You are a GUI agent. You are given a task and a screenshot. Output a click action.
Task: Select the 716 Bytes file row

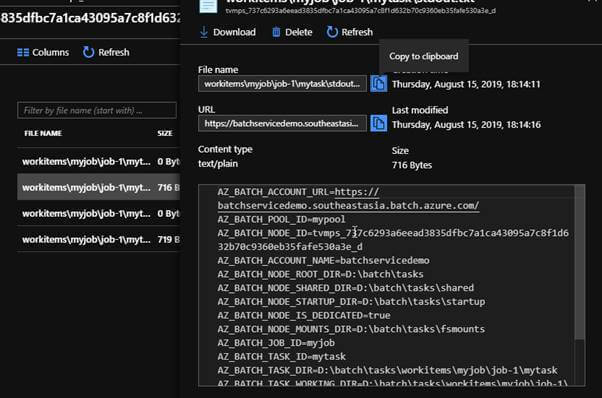point(98,187)
